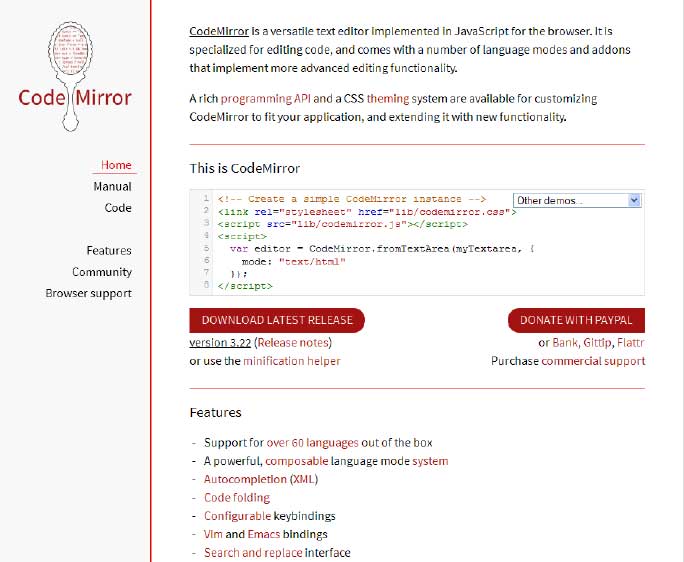Click the Gittip donation link

[597, 343]
